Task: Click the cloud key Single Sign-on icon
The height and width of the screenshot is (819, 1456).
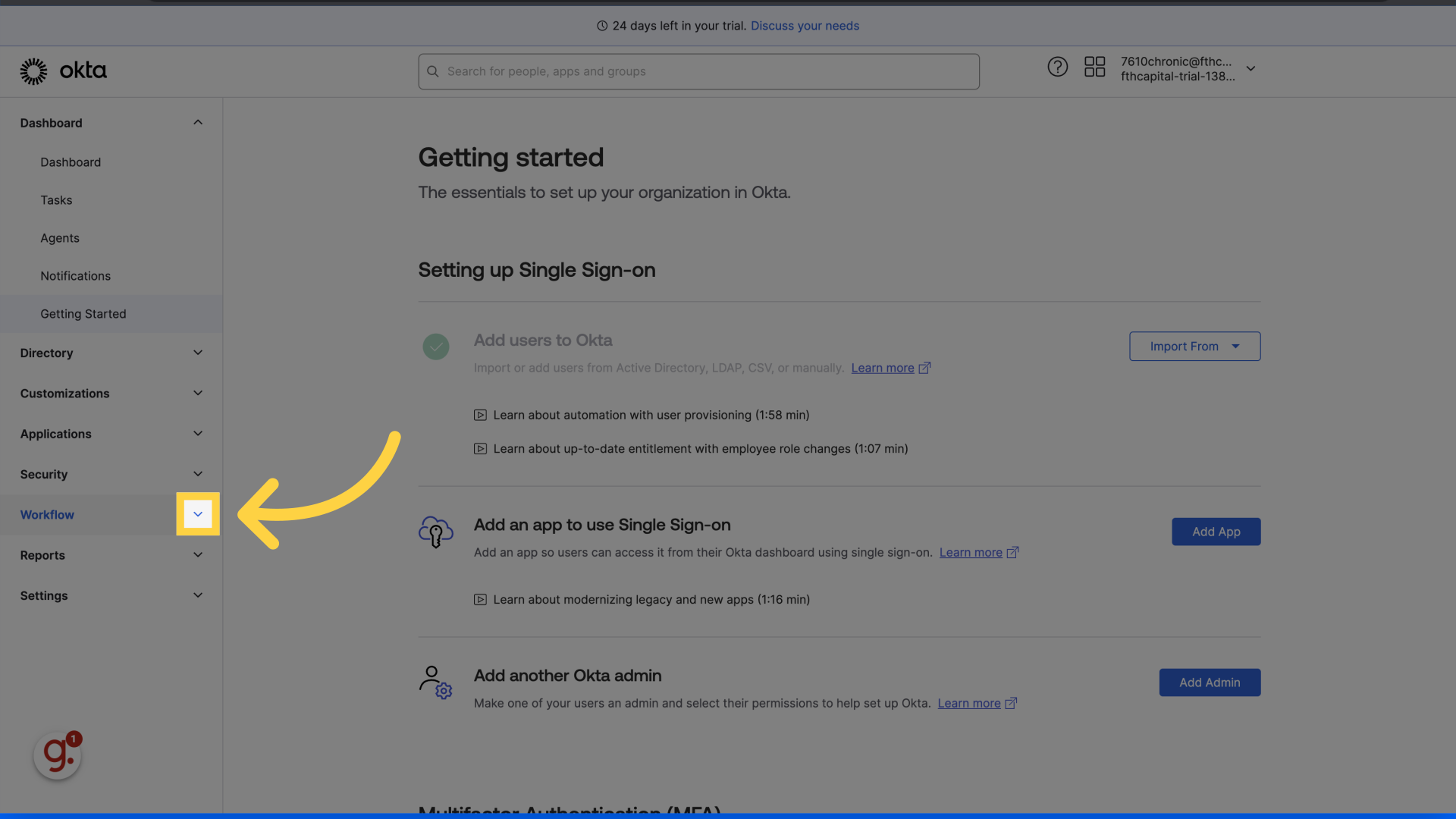Action: coord(436,532)
